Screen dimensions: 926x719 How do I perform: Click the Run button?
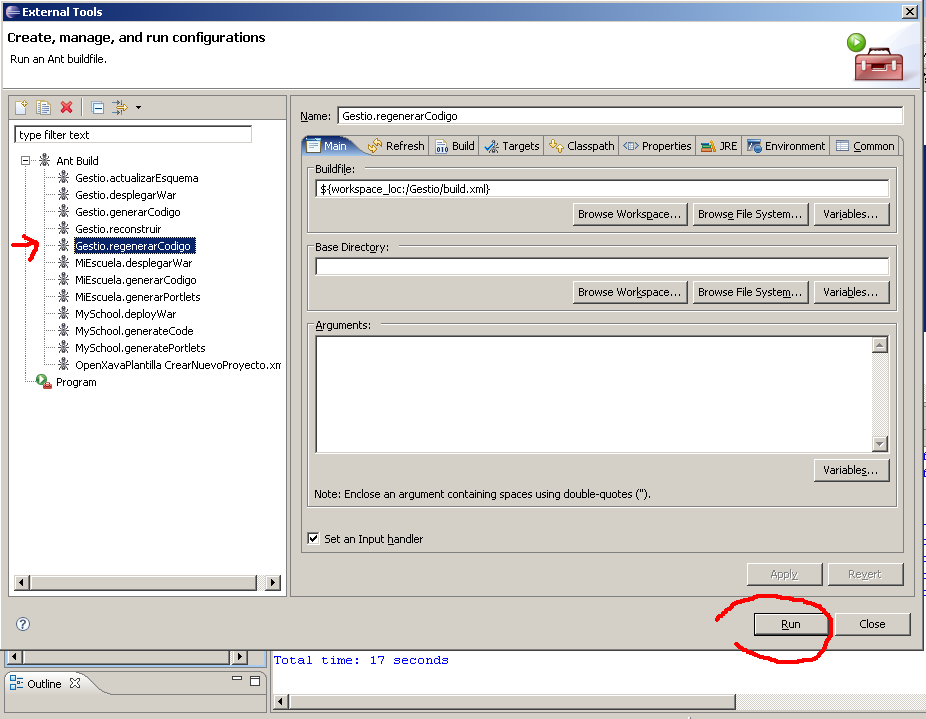tap(791, 624)
